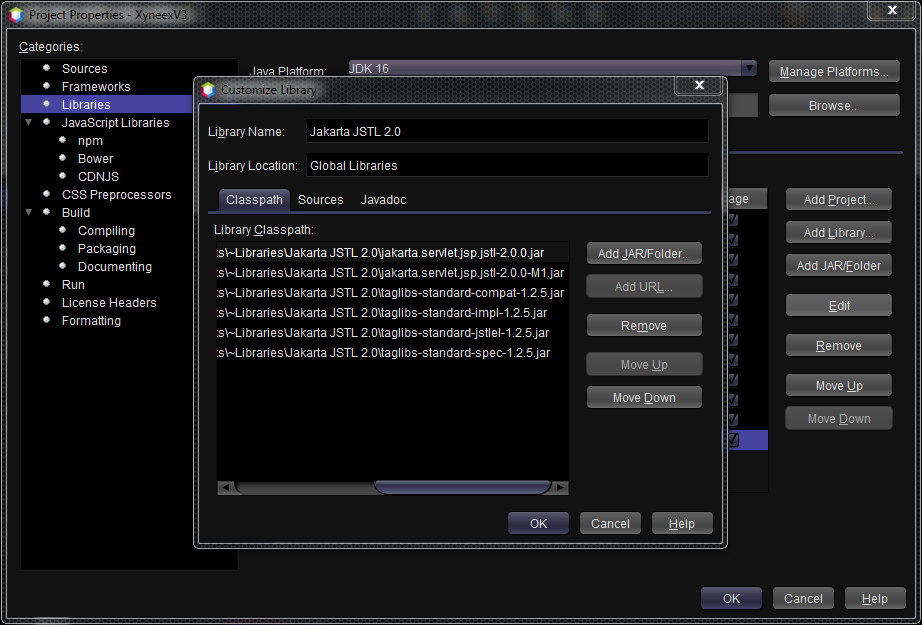Click NetBeans icon in Customize Library title bar

point(208,90)
